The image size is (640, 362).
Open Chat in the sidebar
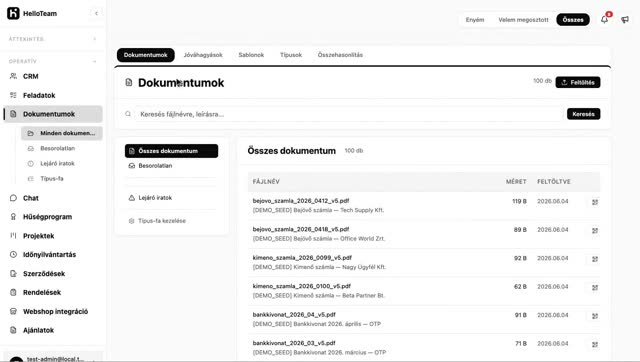(x=53, y=198)
